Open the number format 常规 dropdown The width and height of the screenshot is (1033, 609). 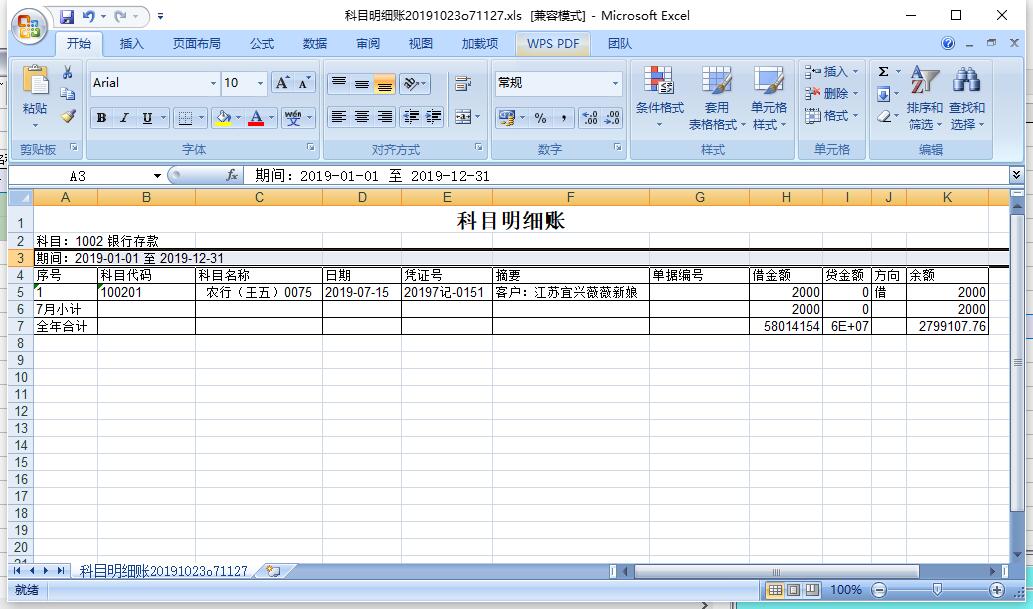click(615, 83)
